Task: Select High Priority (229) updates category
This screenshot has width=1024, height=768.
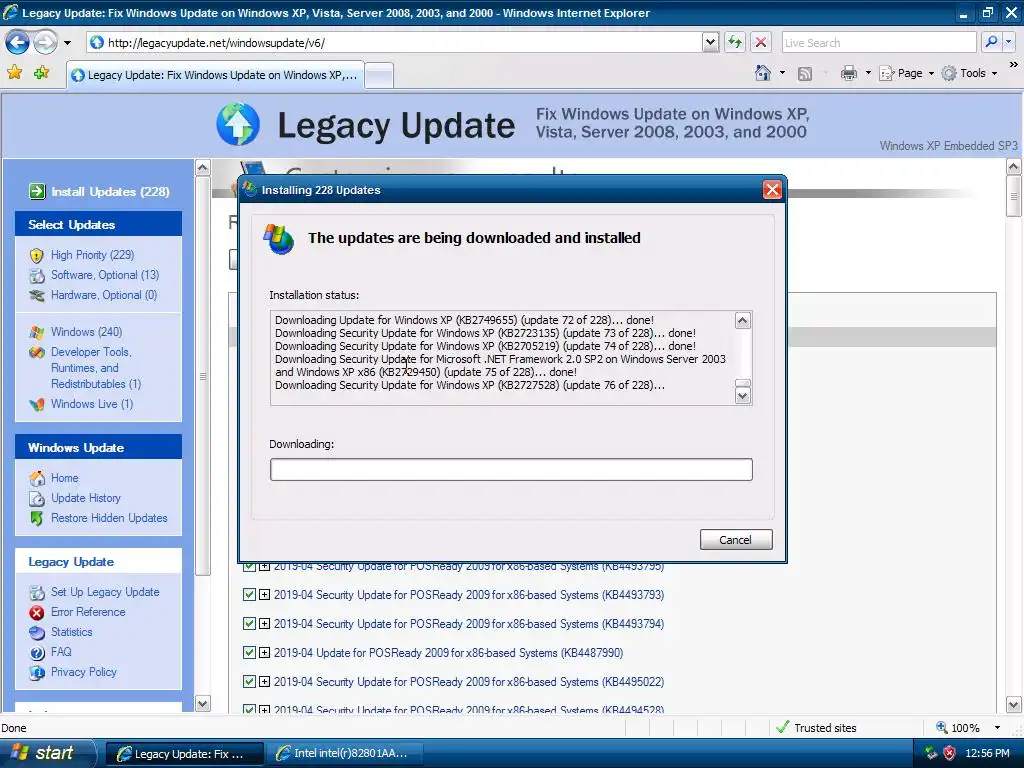Action: tap(92, 255)
